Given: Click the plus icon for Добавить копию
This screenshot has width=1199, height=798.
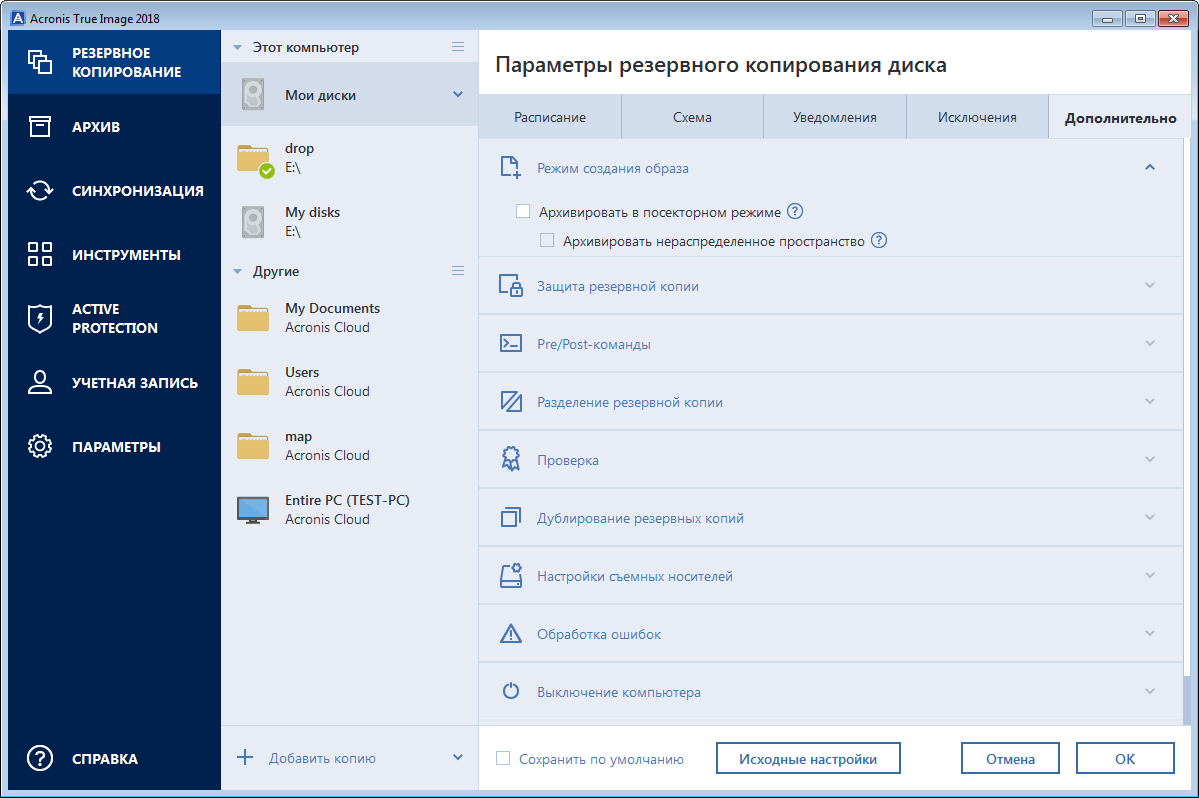Looking at the screenshot, I should tap(245, 757).
